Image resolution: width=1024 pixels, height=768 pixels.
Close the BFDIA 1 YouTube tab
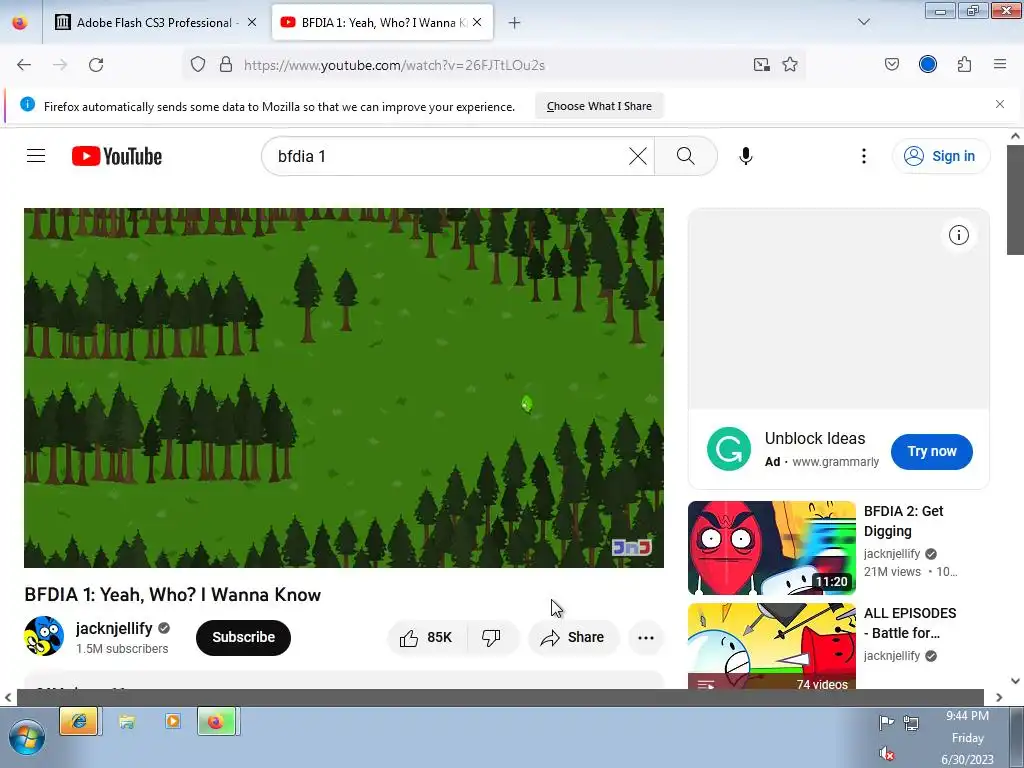point(477,22)
